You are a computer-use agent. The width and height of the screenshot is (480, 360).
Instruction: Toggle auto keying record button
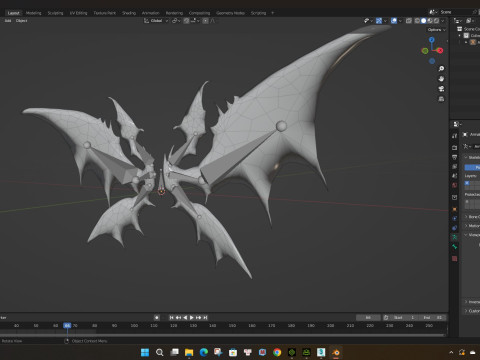click(157, 318)
